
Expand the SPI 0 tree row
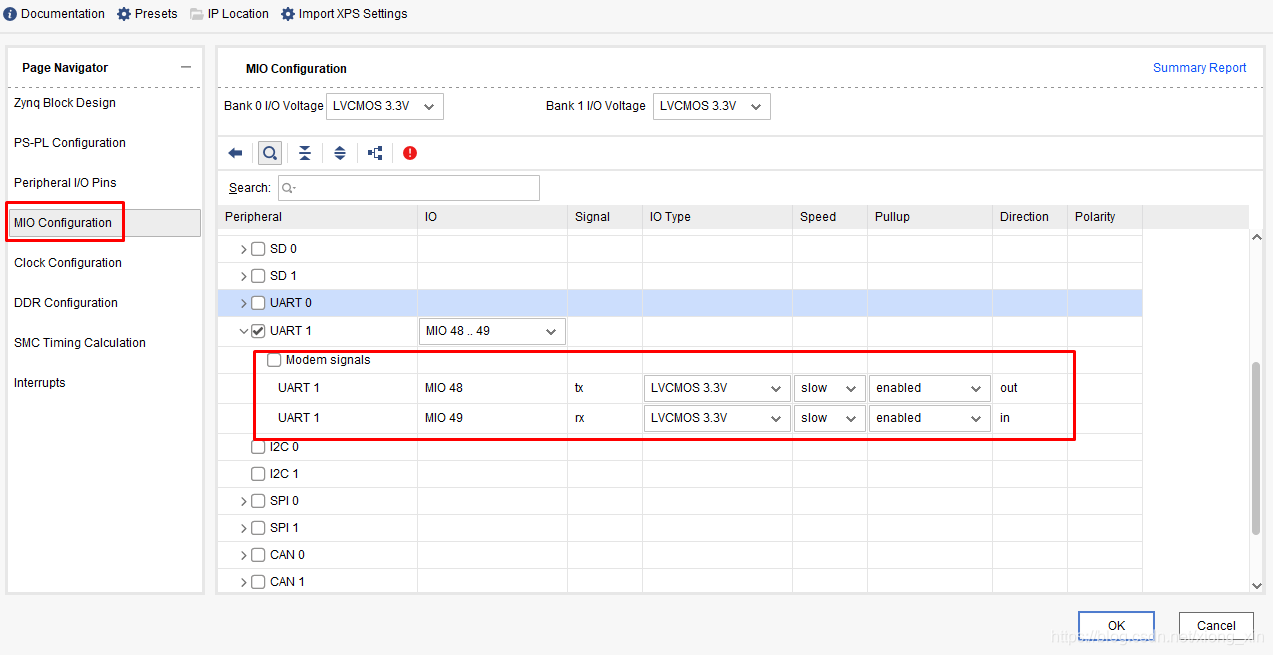point(243,501)
